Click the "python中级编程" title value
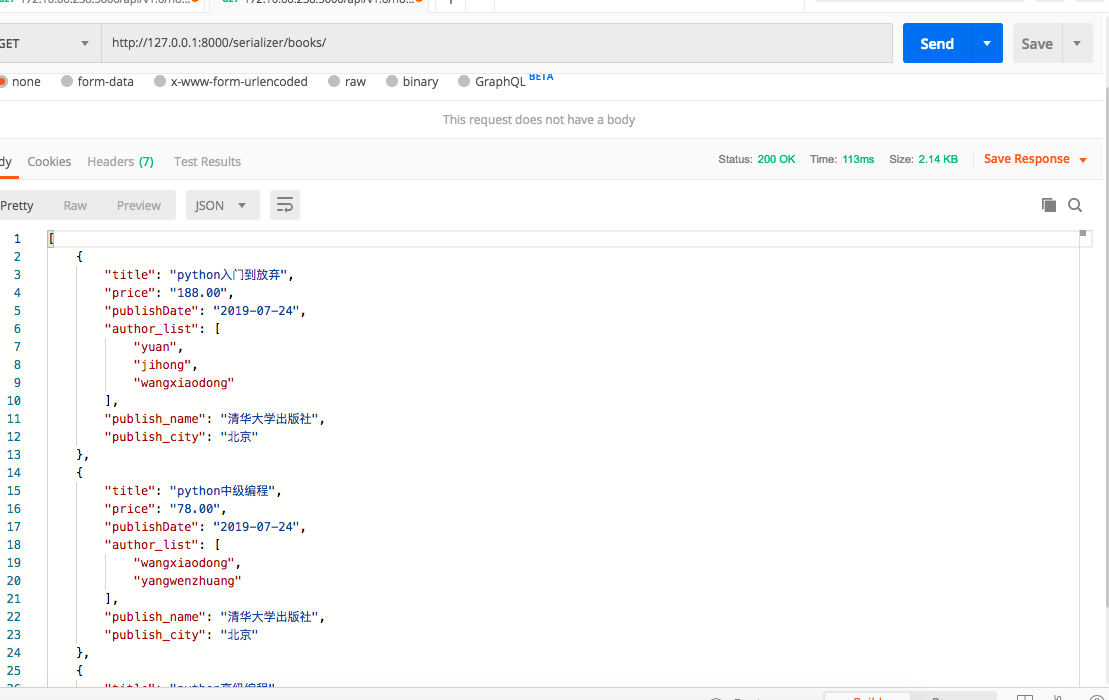This screenshot has width=1109, height=700. click(x=223, y=491)
